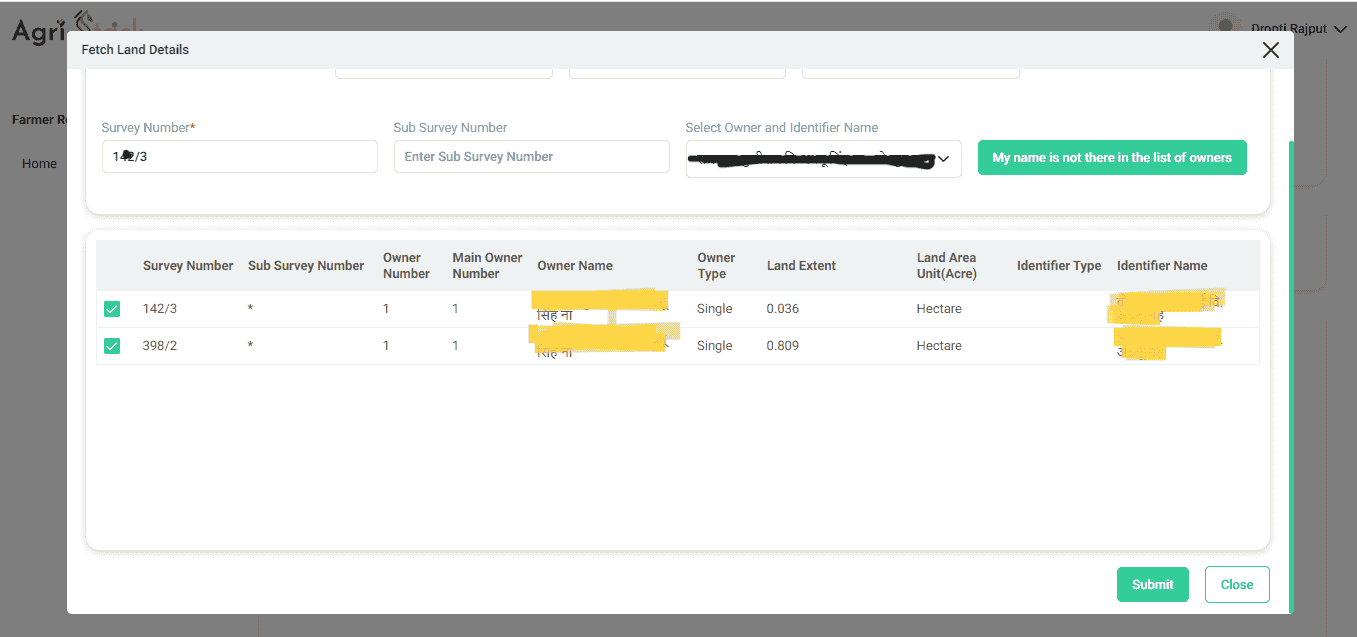This screenshot has height=637, width=1357.
Task: Click the AgriStack logo
Action: point(38,30)
